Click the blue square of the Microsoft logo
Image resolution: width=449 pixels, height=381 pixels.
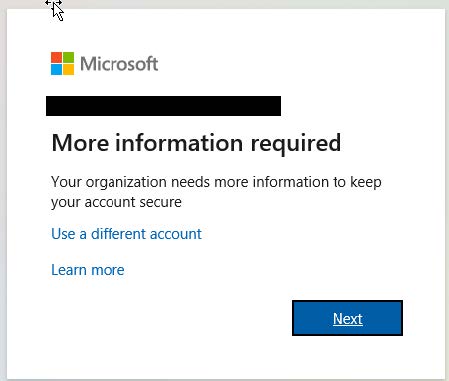tap(56, 70)
